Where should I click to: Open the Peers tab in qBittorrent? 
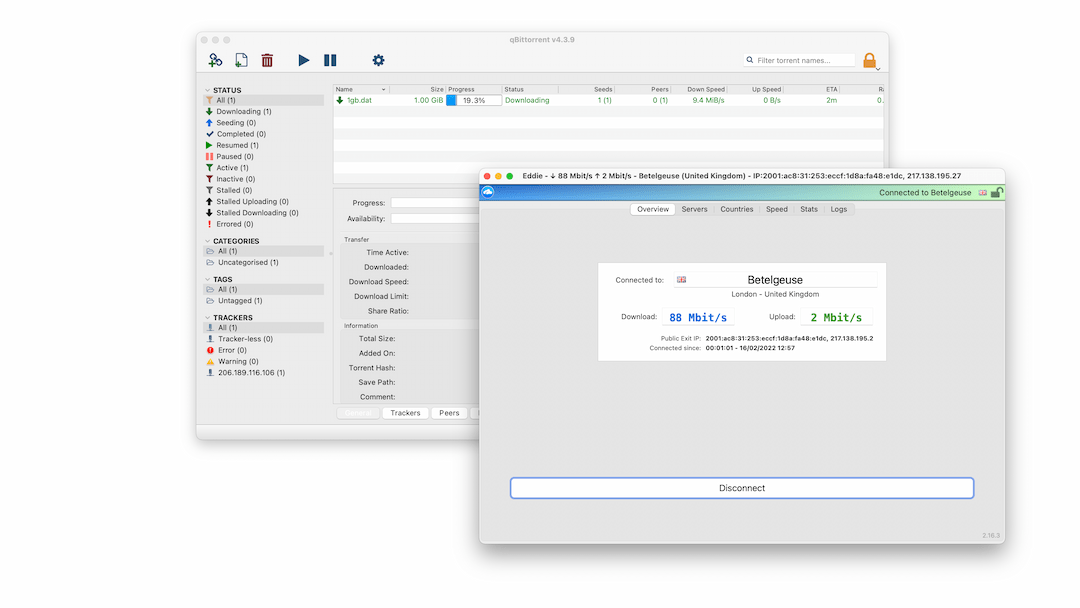coord(449,413)
